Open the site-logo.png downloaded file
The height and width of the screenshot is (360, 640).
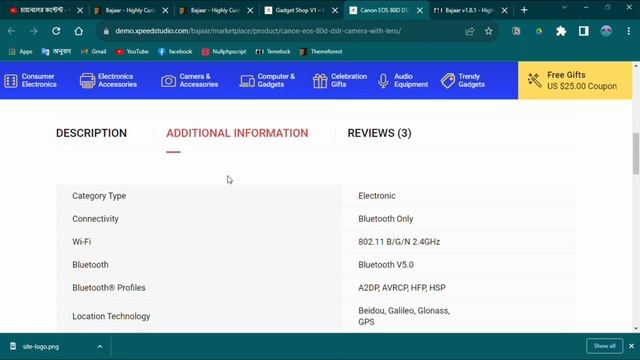41,347
